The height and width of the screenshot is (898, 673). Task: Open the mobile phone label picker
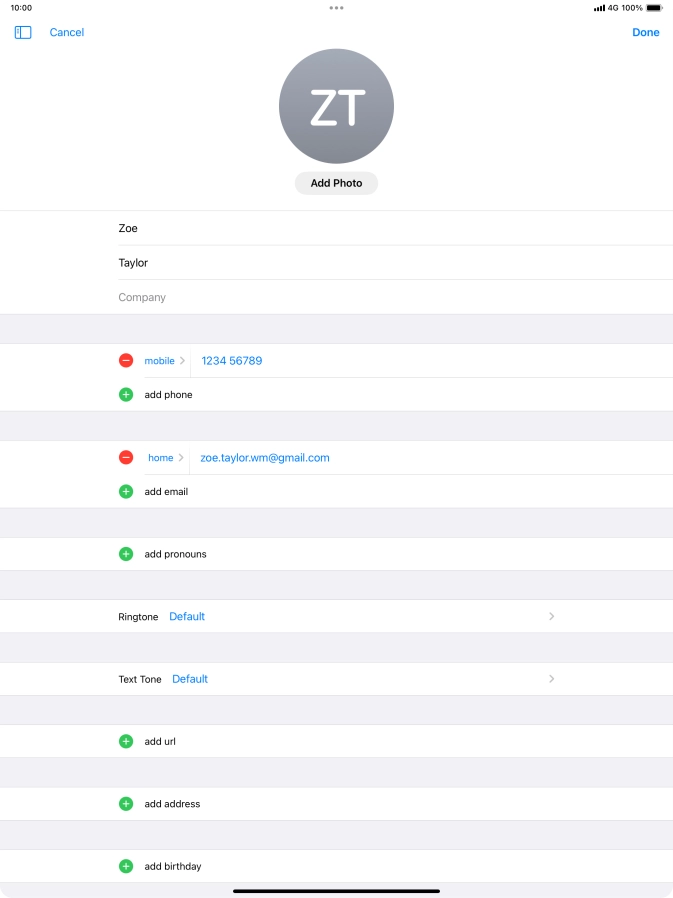164,361
